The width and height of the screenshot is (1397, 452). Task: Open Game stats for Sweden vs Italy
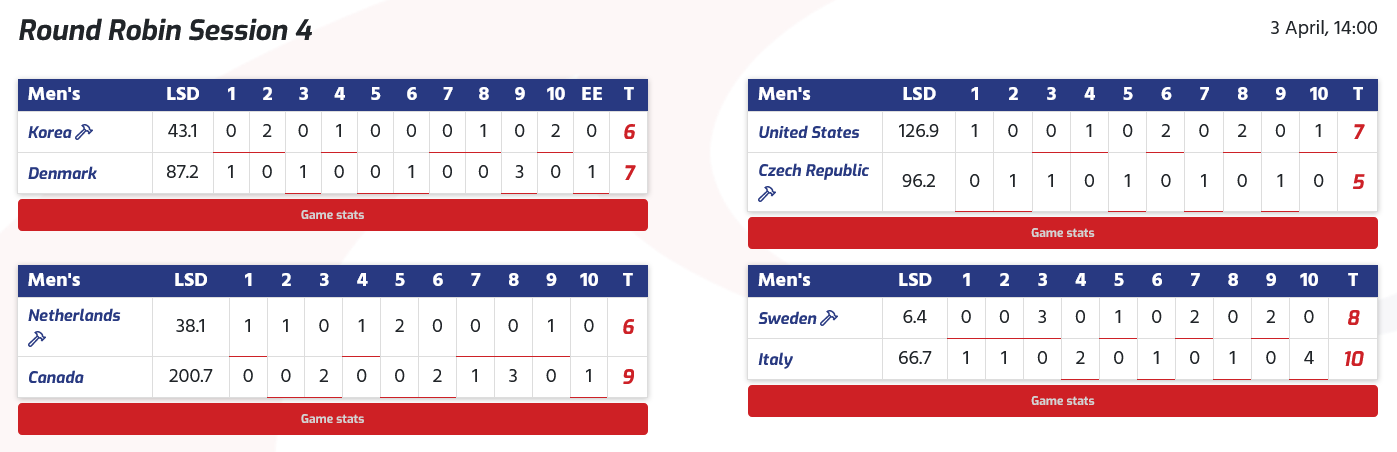1062,401
